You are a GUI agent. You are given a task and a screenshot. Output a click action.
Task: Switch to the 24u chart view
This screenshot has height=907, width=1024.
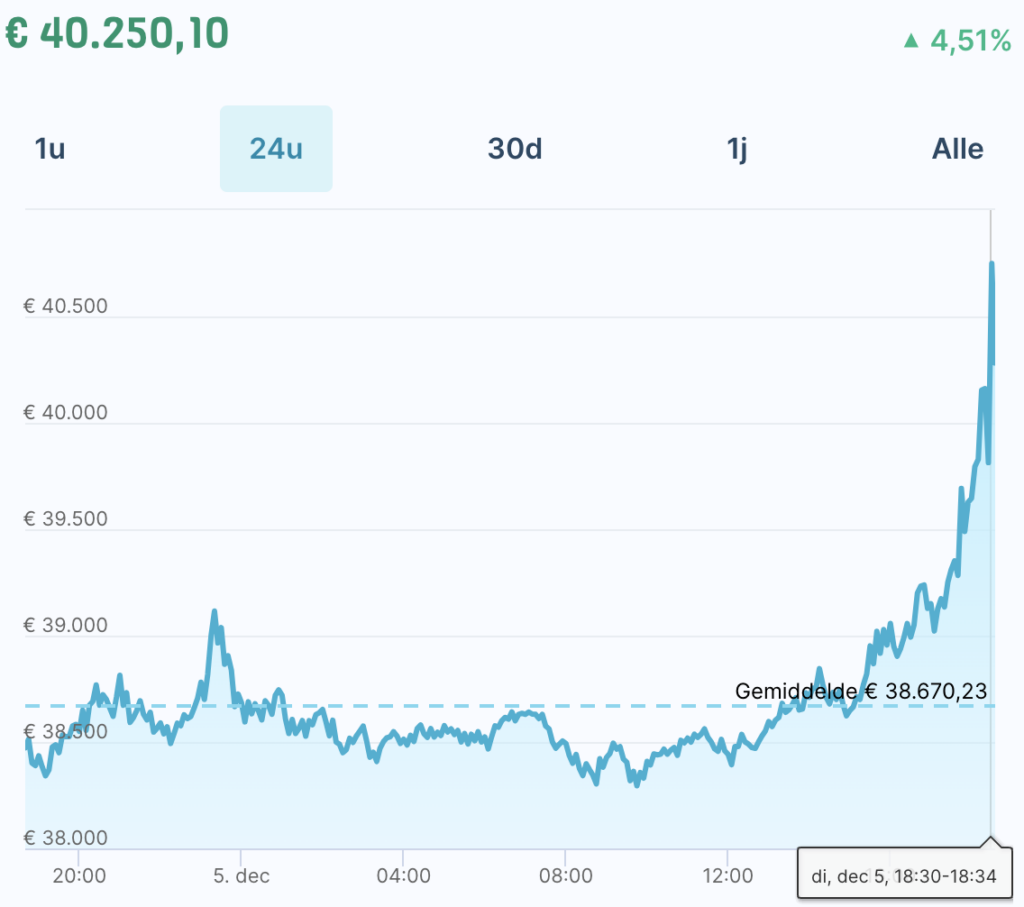click(276, 148)
